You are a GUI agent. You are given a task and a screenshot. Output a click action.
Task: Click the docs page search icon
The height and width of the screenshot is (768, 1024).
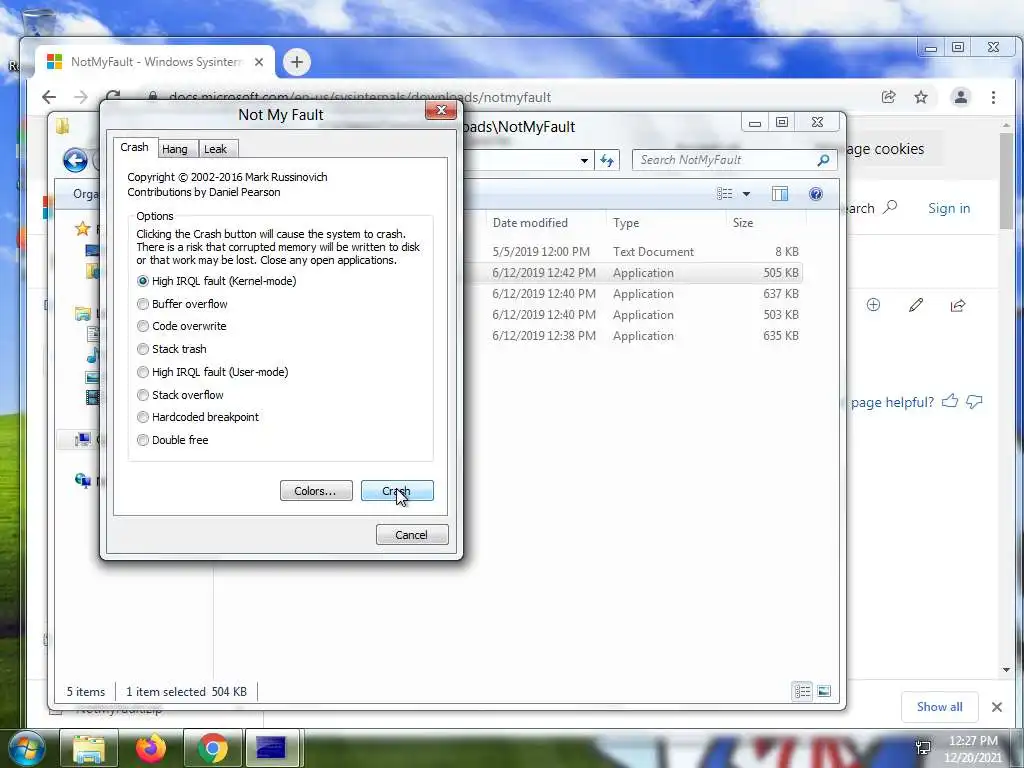tap(889, 208)
